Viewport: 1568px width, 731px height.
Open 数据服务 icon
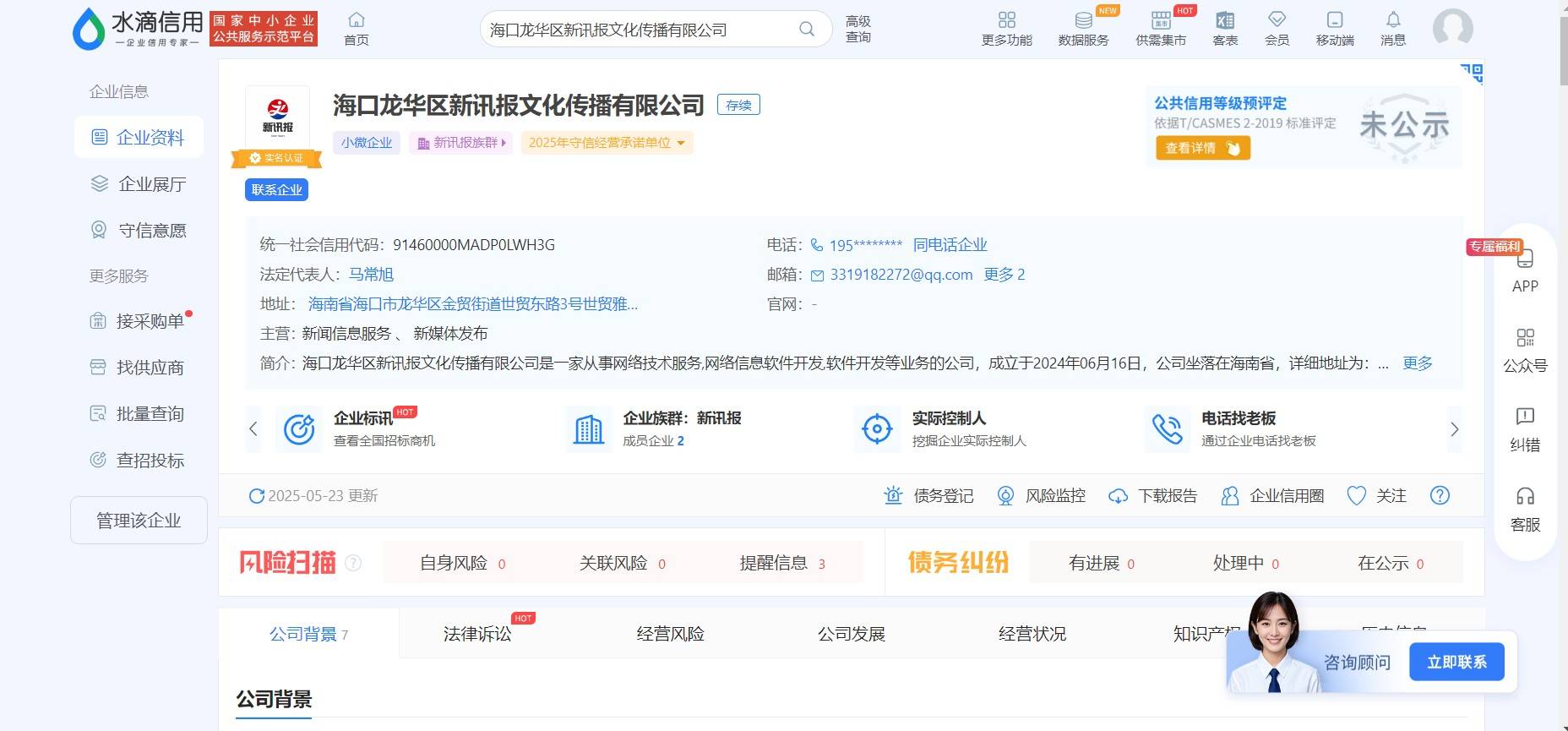pos(1084,20)
